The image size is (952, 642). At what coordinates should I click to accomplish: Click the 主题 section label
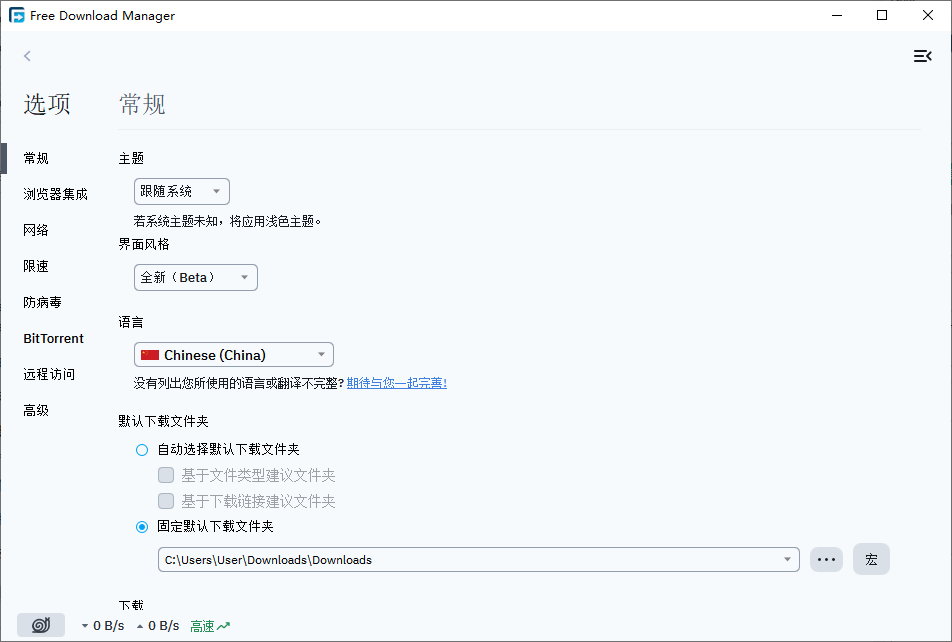point(131,159)
